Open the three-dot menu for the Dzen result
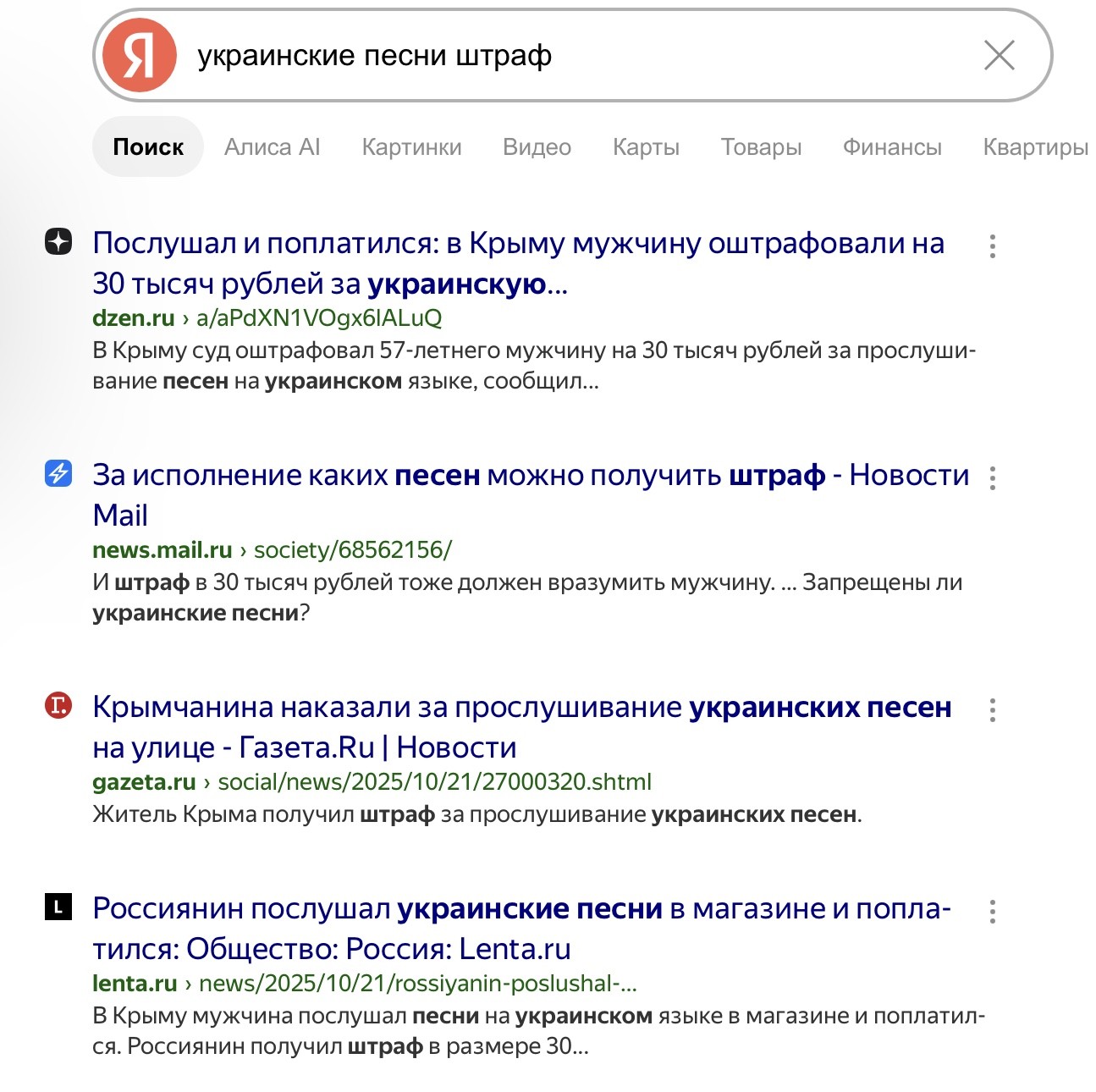This screenshot has height=1092, width=1096. click(993, 246)
